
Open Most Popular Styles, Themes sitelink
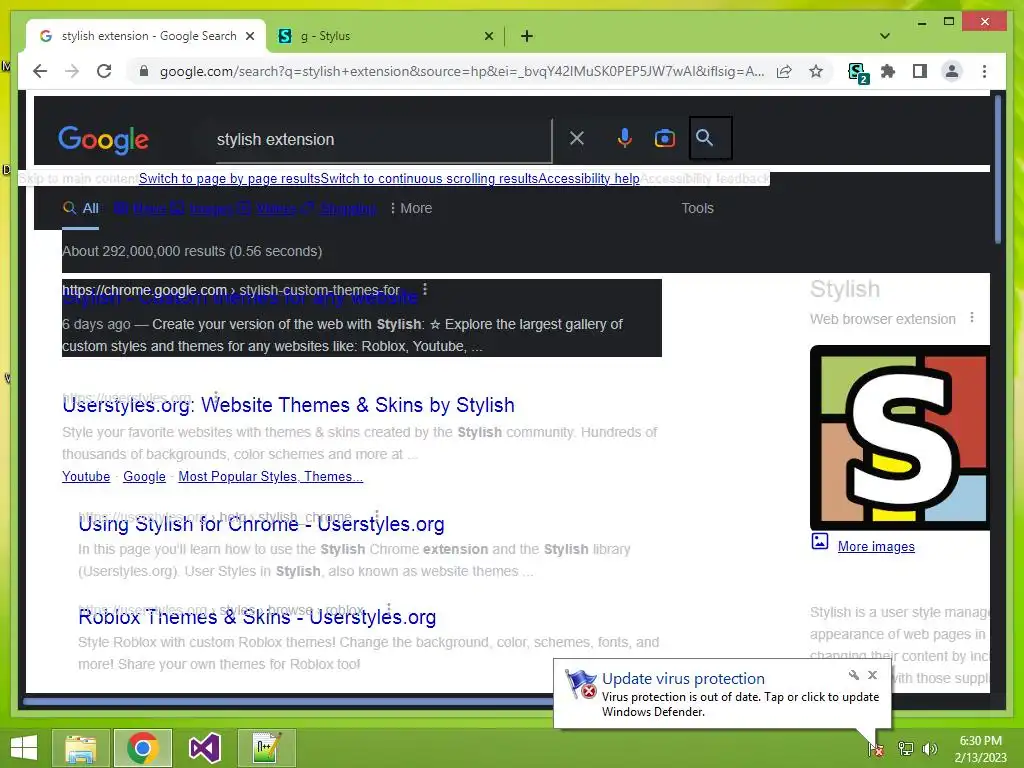pyautogui.click(x=270, y=477)
